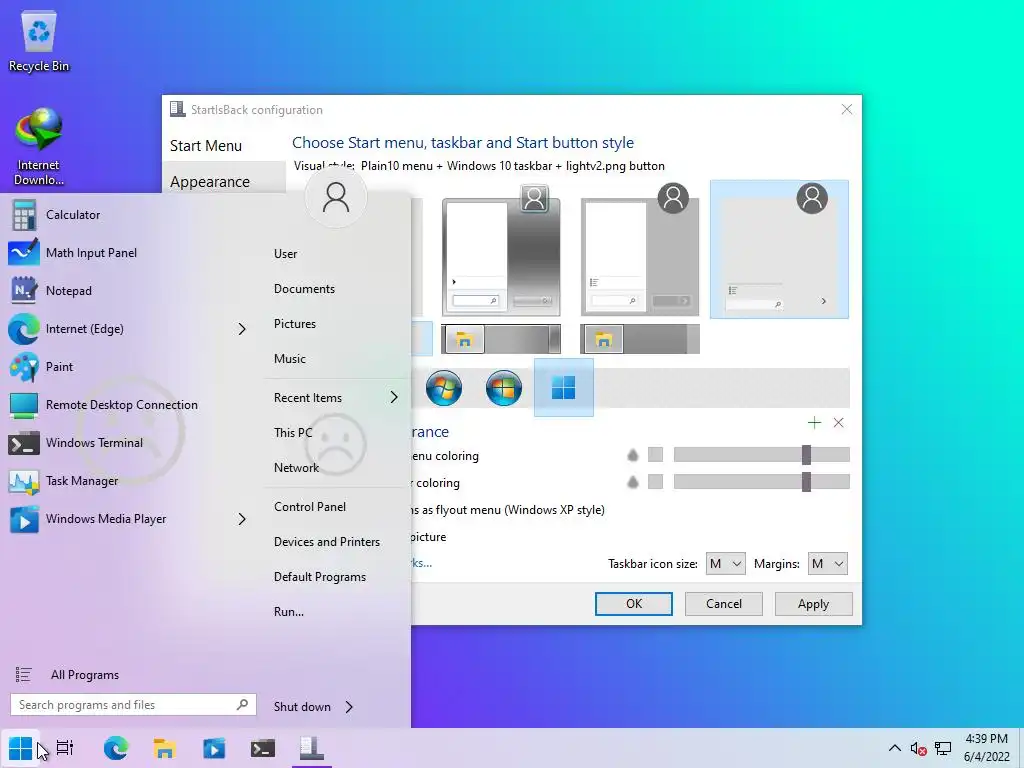Select the glossy Windows 7 taskbar style thumbnail

coord(501,339)
